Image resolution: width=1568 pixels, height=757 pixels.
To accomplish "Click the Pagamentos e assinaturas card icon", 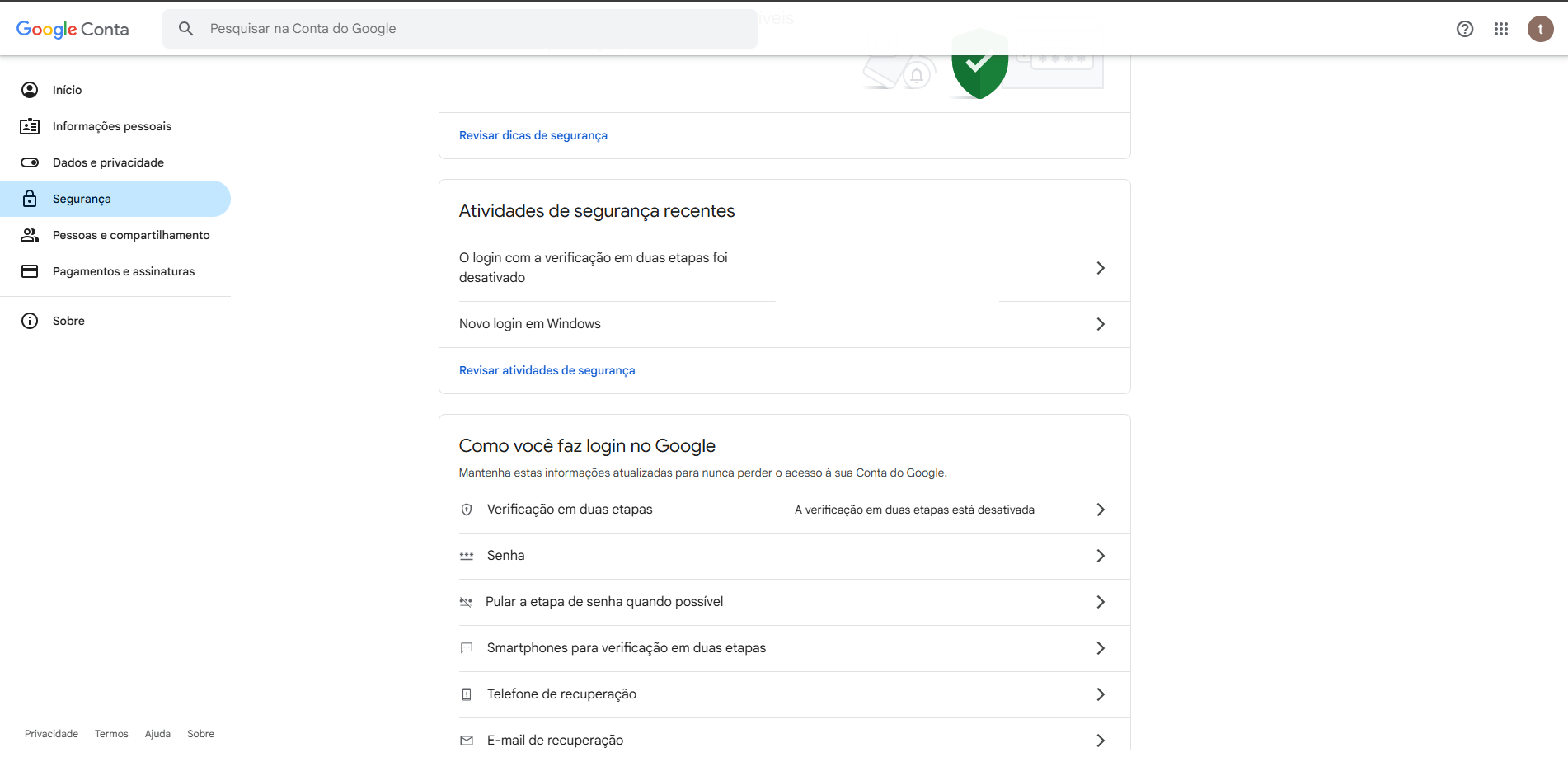I will pyautogui.click(x=30, y=271).
